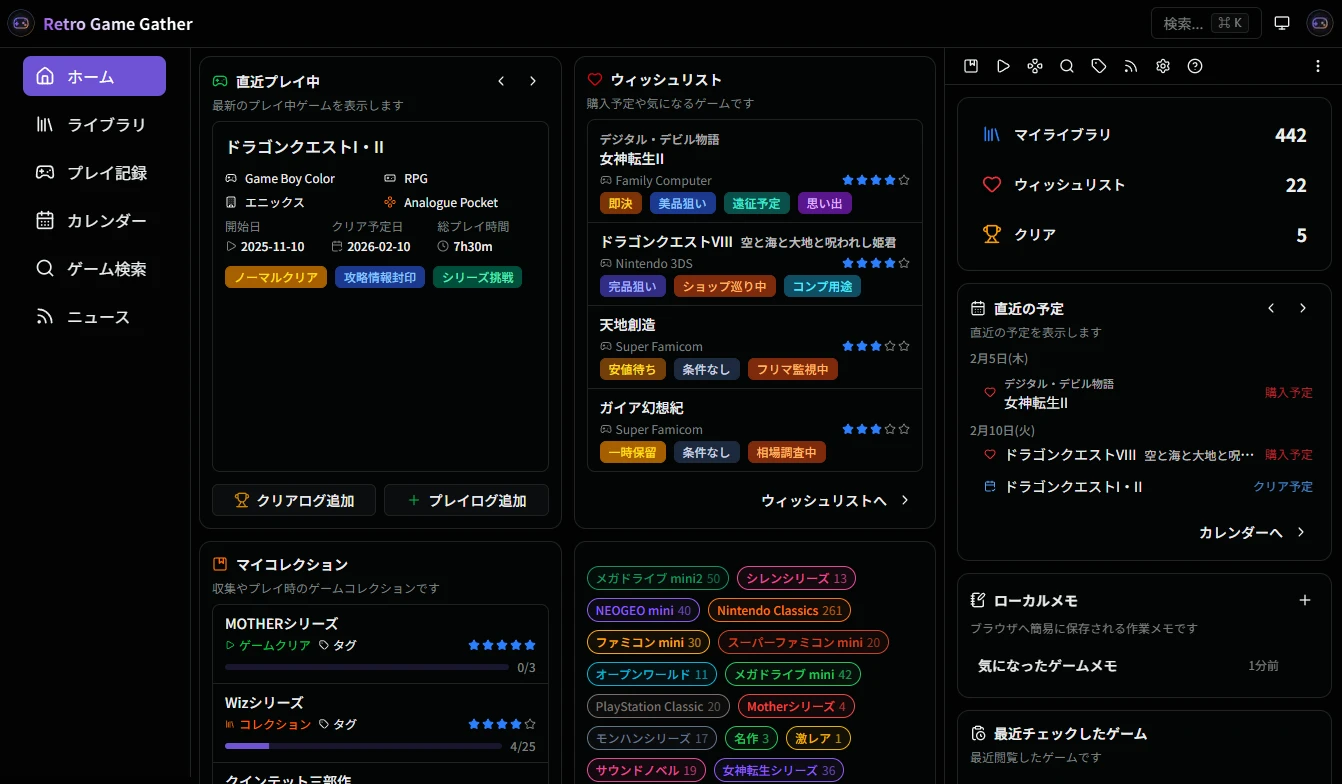Open the settings gear in the right toolbar
The height and width of the screenshot is (784, 1342).
click(1163, 66)
